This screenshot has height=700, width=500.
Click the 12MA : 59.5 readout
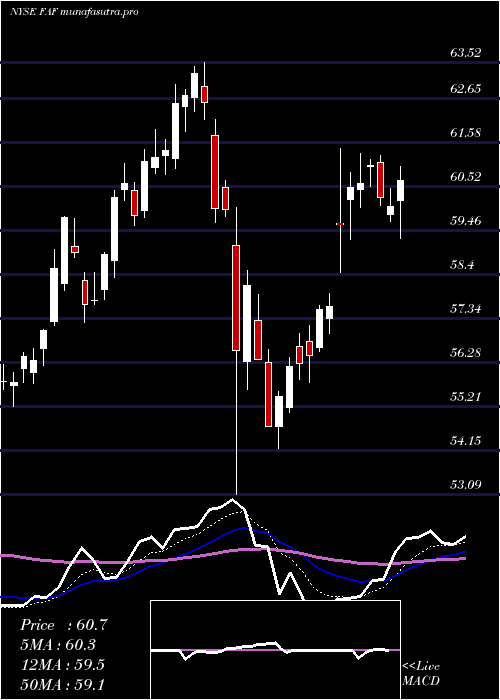[62, 665]
